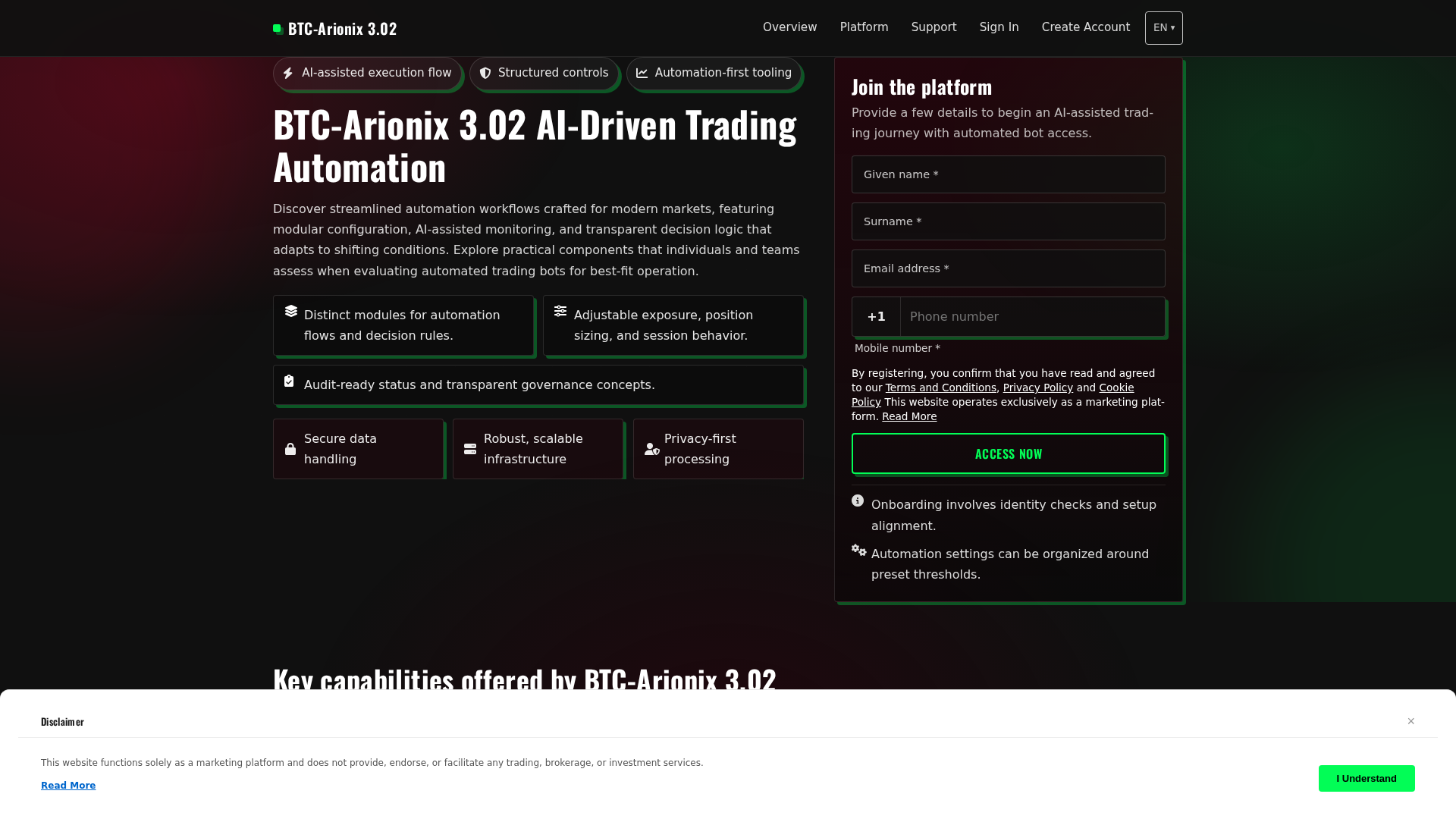The image size is (1456, 819).
Task: Click the Audit-ready status card
Action: pyautogui.click(x=538, y=385)
